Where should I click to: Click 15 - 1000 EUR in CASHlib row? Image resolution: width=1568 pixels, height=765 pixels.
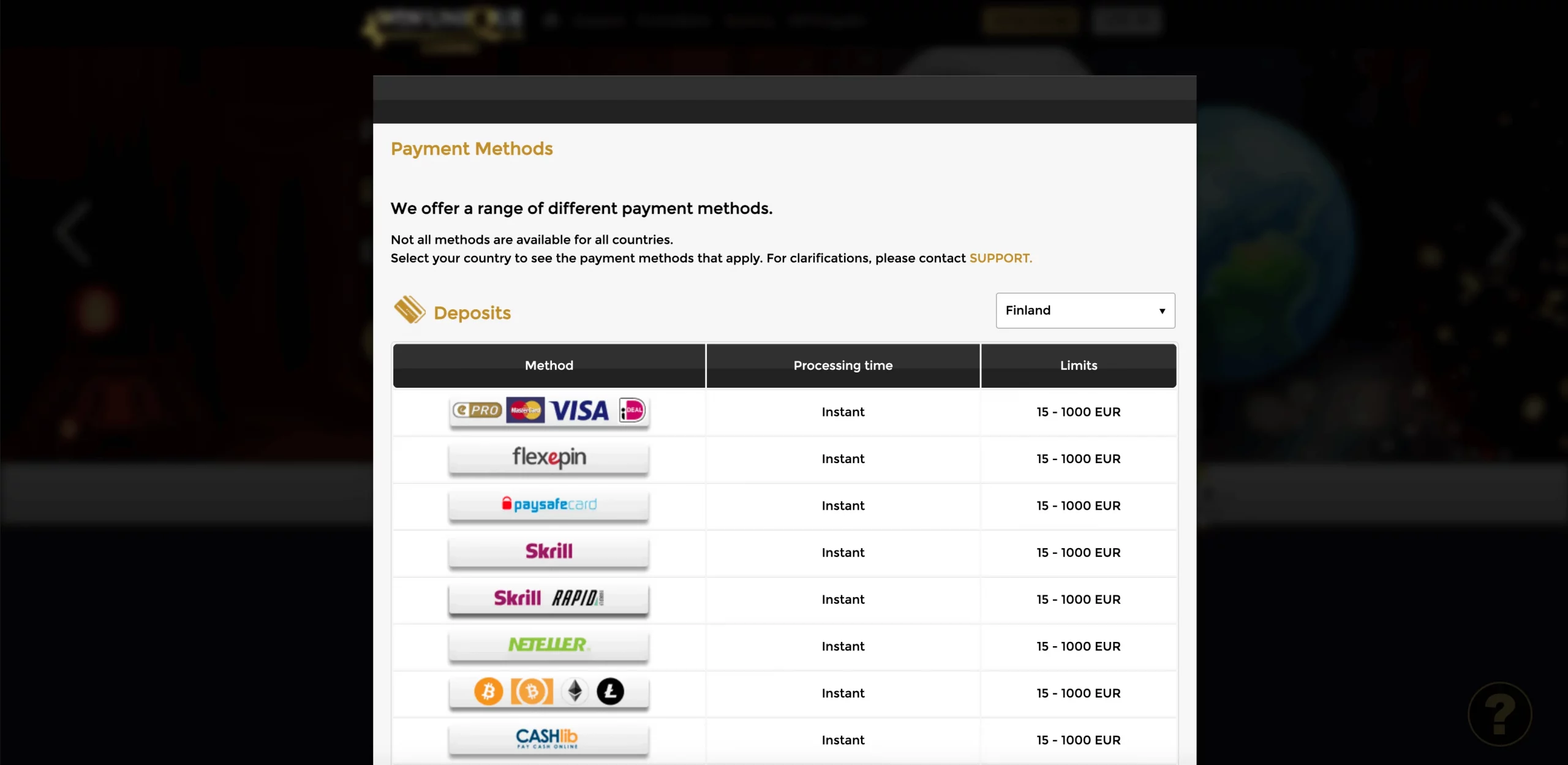pyautogui.click(x=1079, y=740)
